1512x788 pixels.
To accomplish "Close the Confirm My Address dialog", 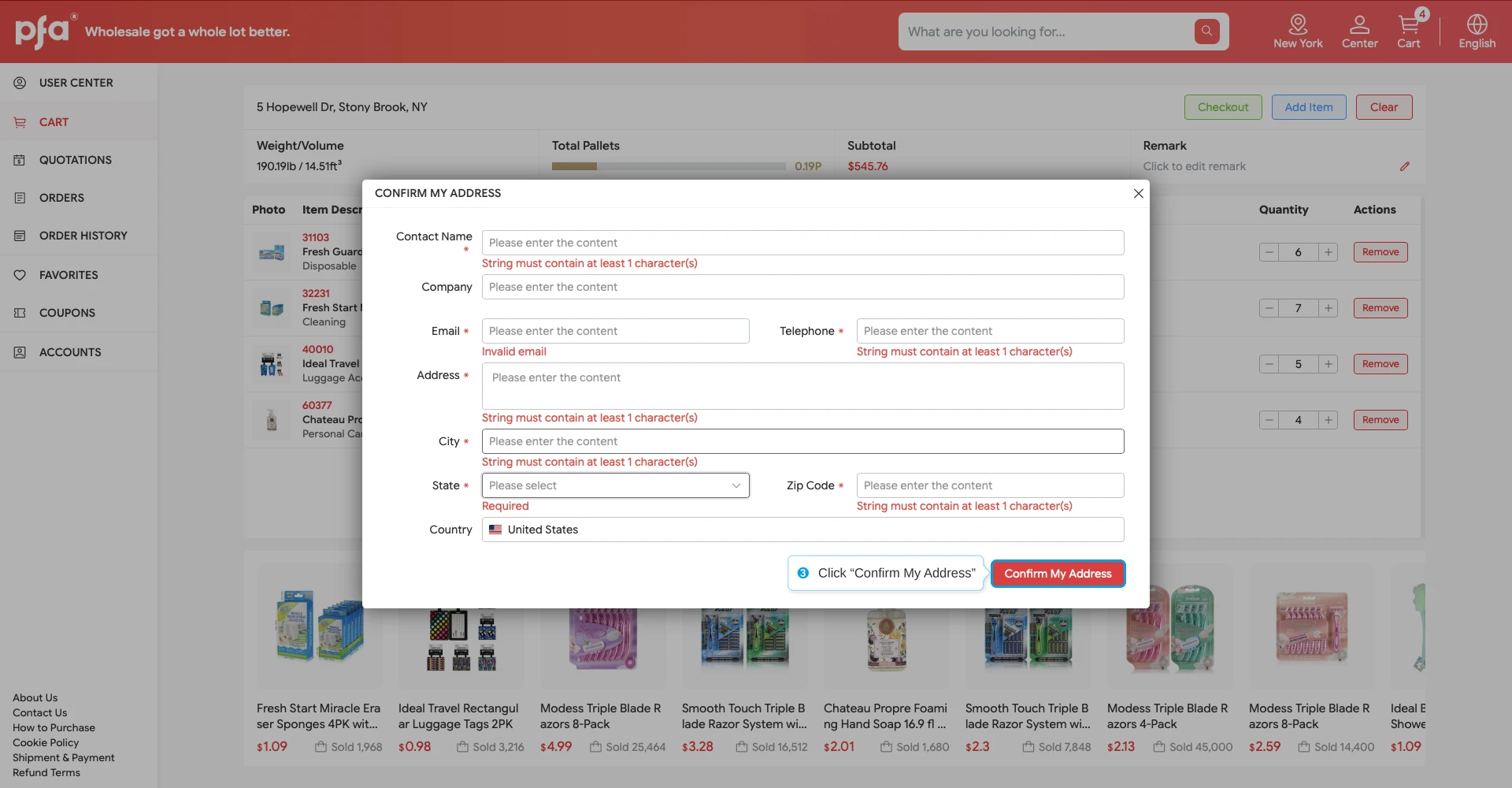I will pyautogui.click(x=1138, y=193).
